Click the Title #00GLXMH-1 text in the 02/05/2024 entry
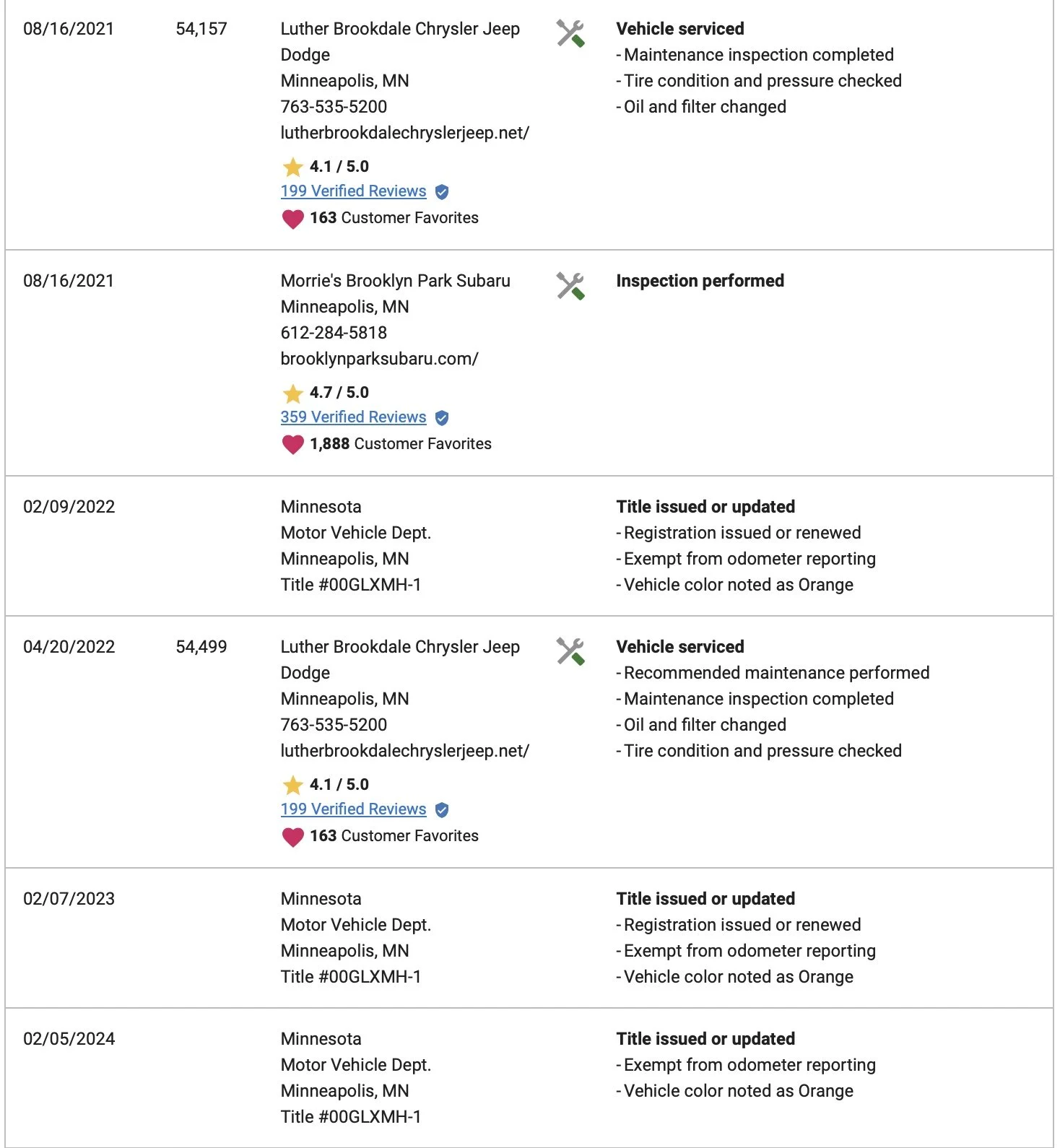Image resolution: width=1060 pixels, height=1148 pixels. pyautogui.click(x=351, y=1117)
